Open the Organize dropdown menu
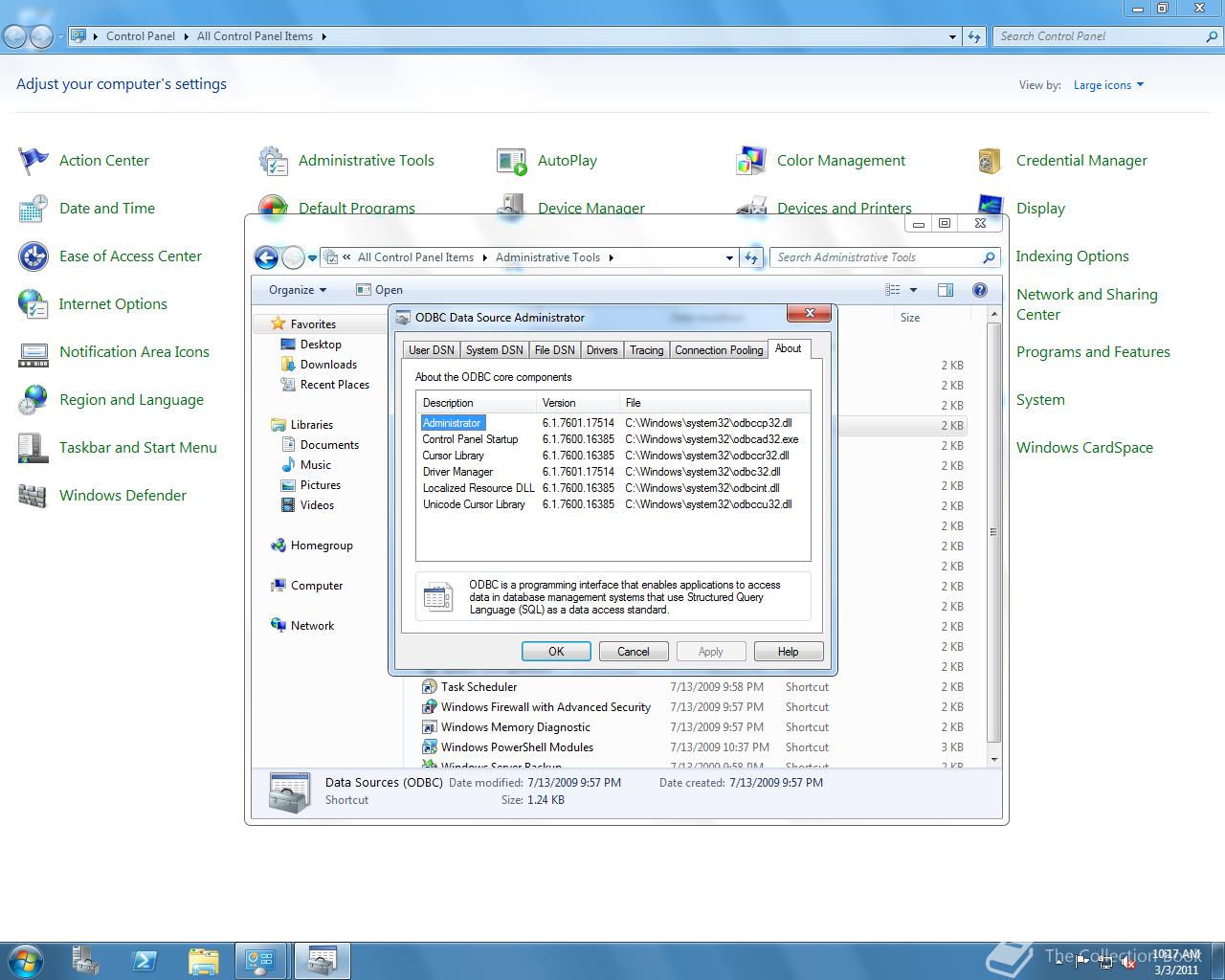 [298, 290]
